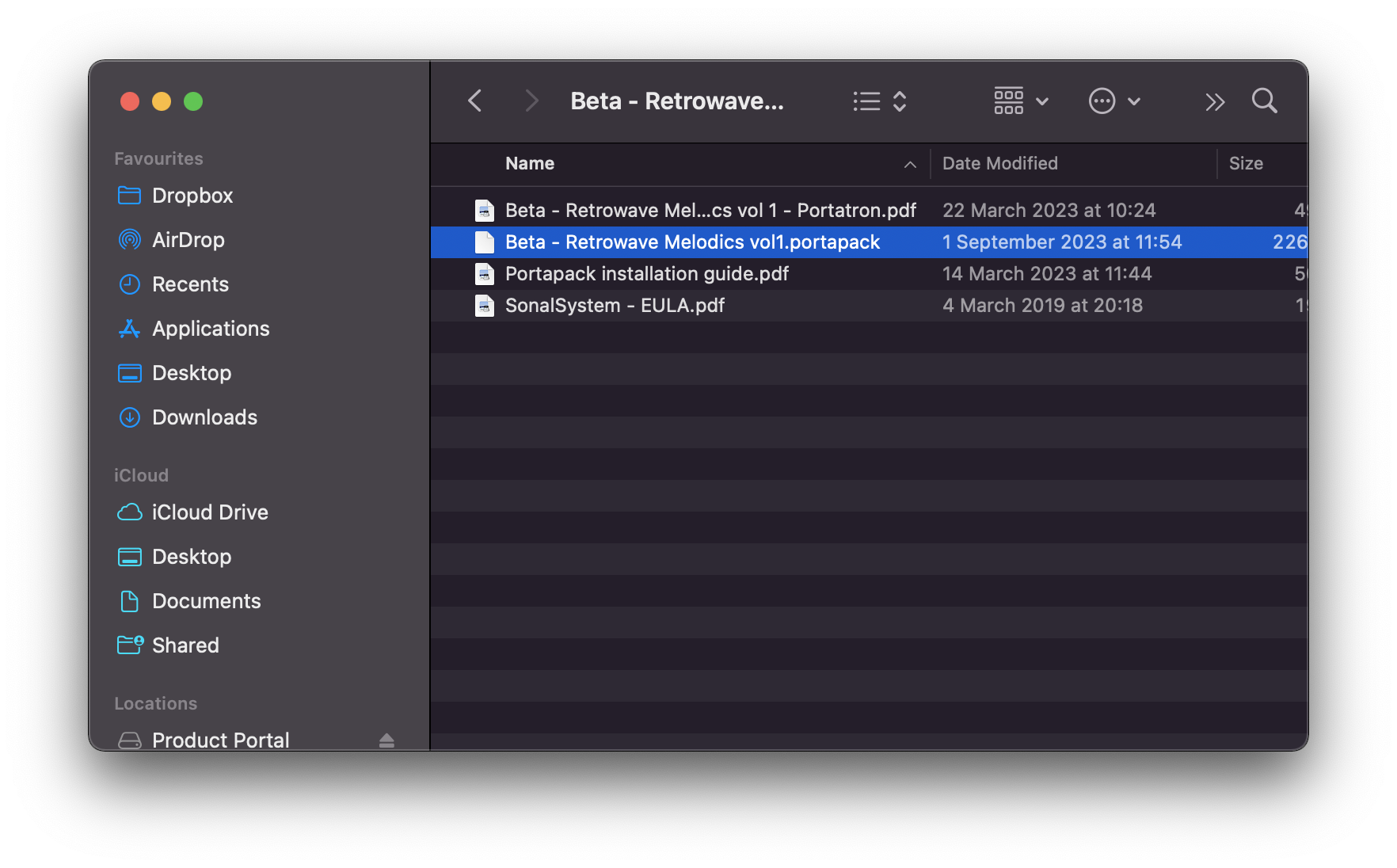Eject the Product Portal volume
Image resolution: width=1397 pixels, height=868 pixels.
(x=386, y=740)
